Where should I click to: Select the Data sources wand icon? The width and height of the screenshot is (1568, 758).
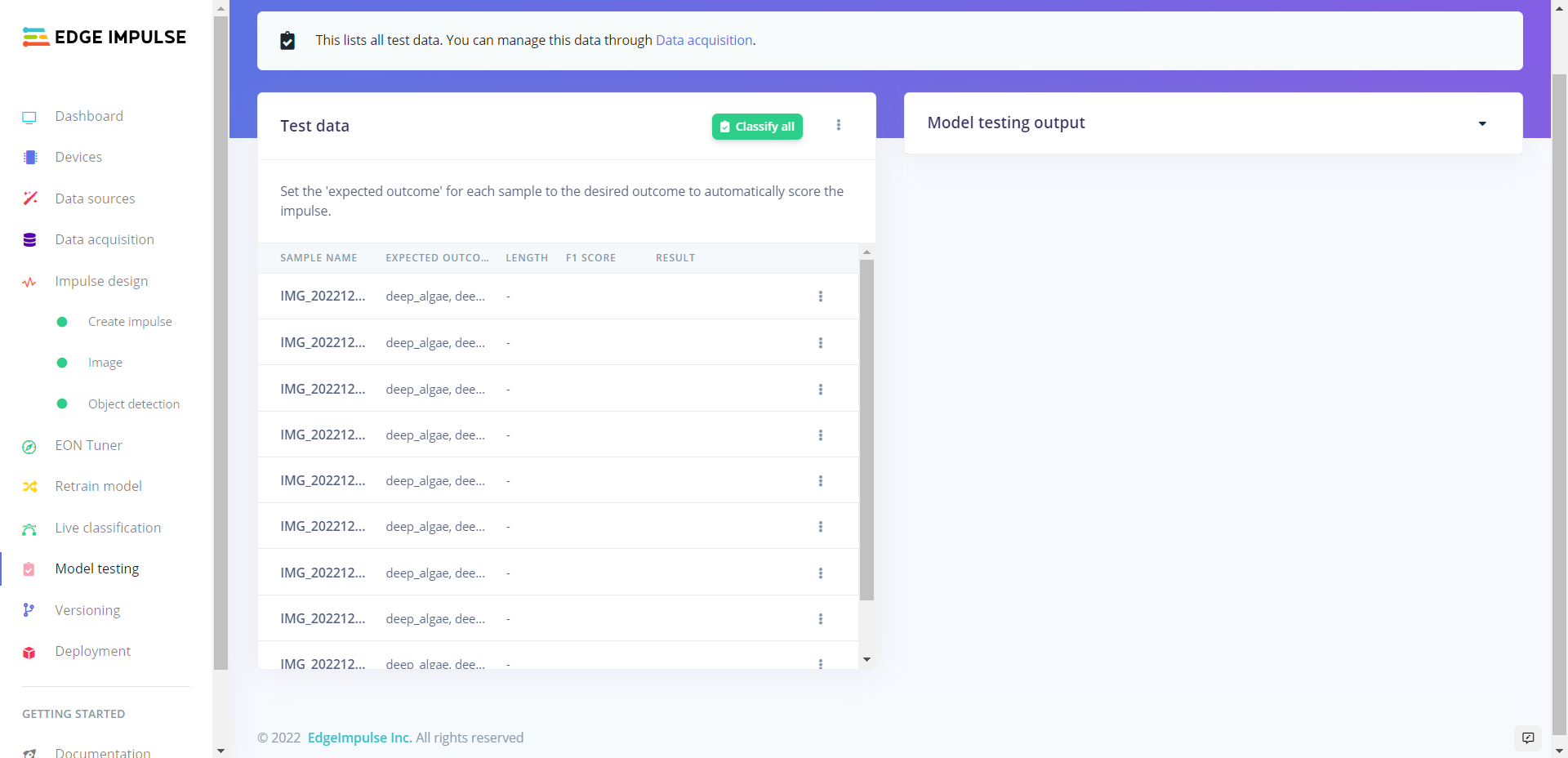(x=30, y=198)
